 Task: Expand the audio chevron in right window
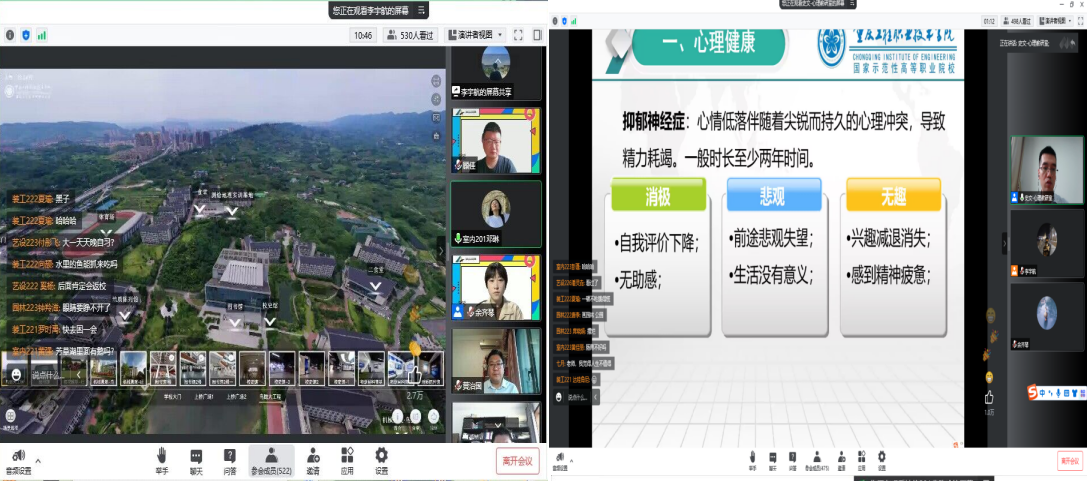[571, 460]
